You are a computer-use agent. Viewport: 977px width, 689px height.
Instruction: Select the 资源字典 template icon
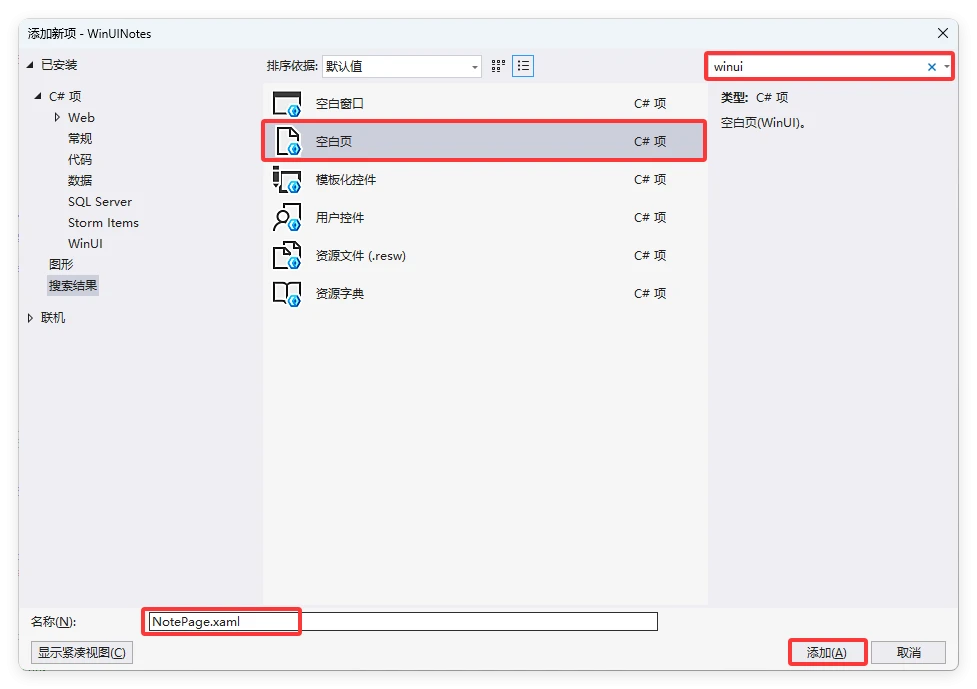tap(287, 294)
